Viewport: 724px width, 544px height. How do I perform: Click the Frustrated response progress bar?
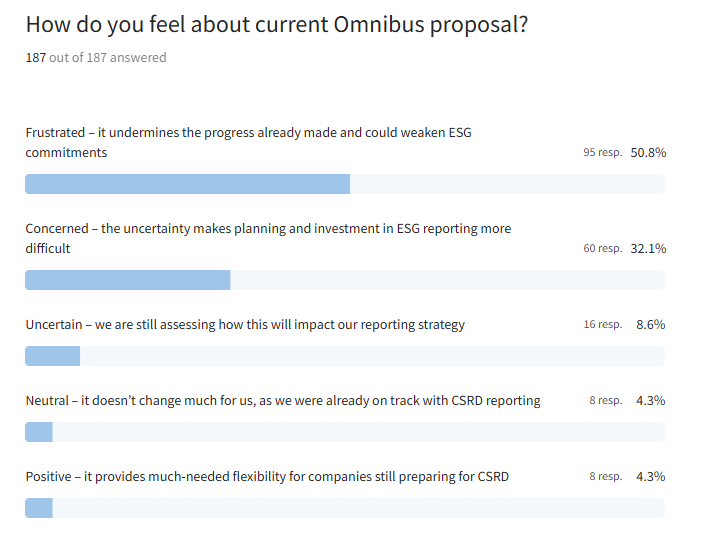pos(344,184)
